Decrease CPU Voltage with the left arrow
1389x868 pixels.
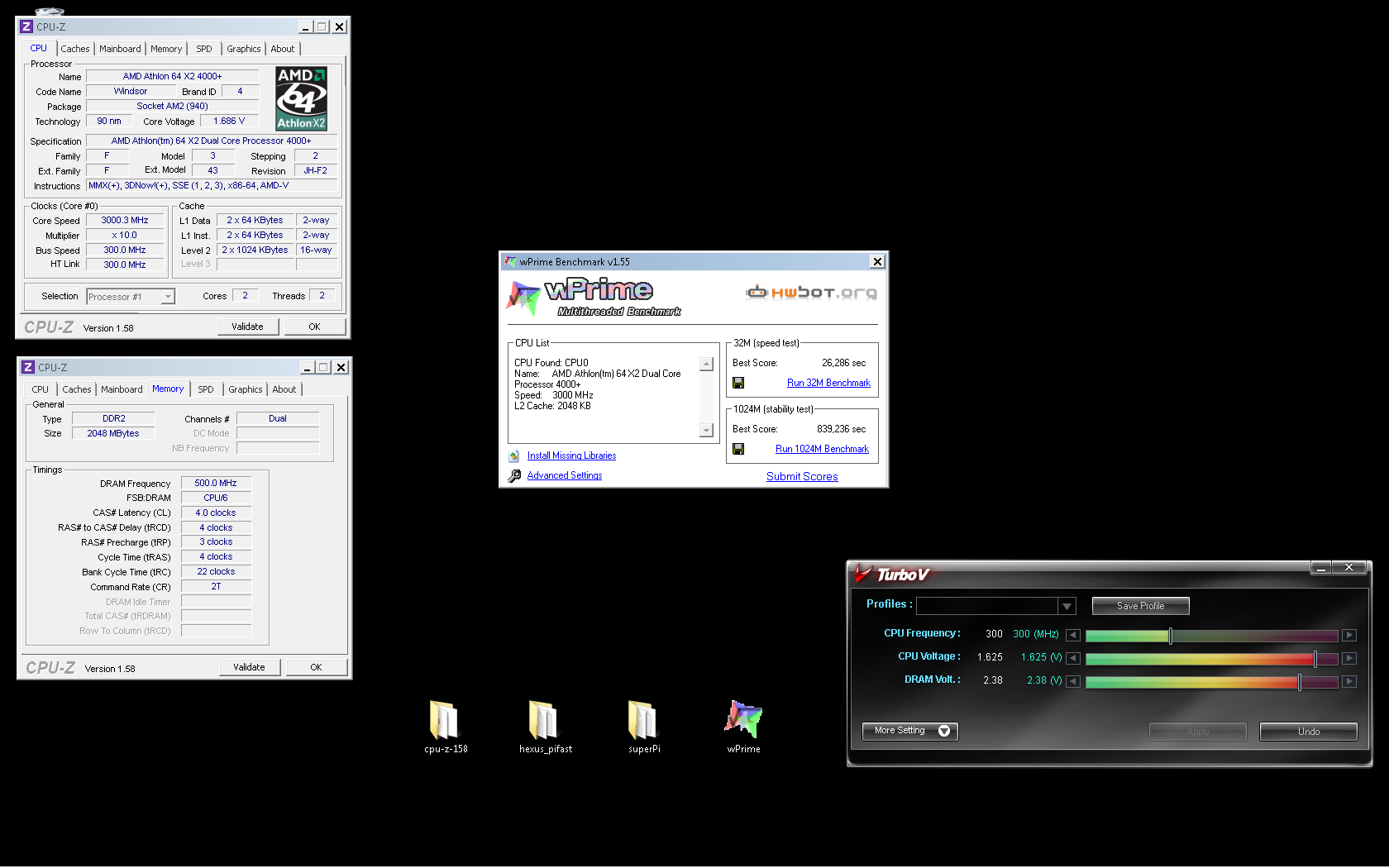pyautogui.click(x=1073, y=658)
